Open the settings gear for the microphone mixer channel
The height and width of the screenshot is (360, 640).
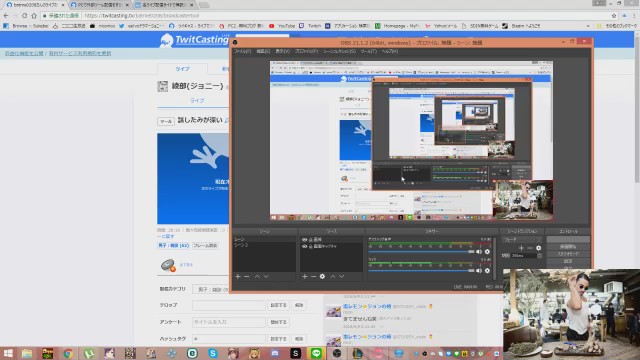point(487,271)
